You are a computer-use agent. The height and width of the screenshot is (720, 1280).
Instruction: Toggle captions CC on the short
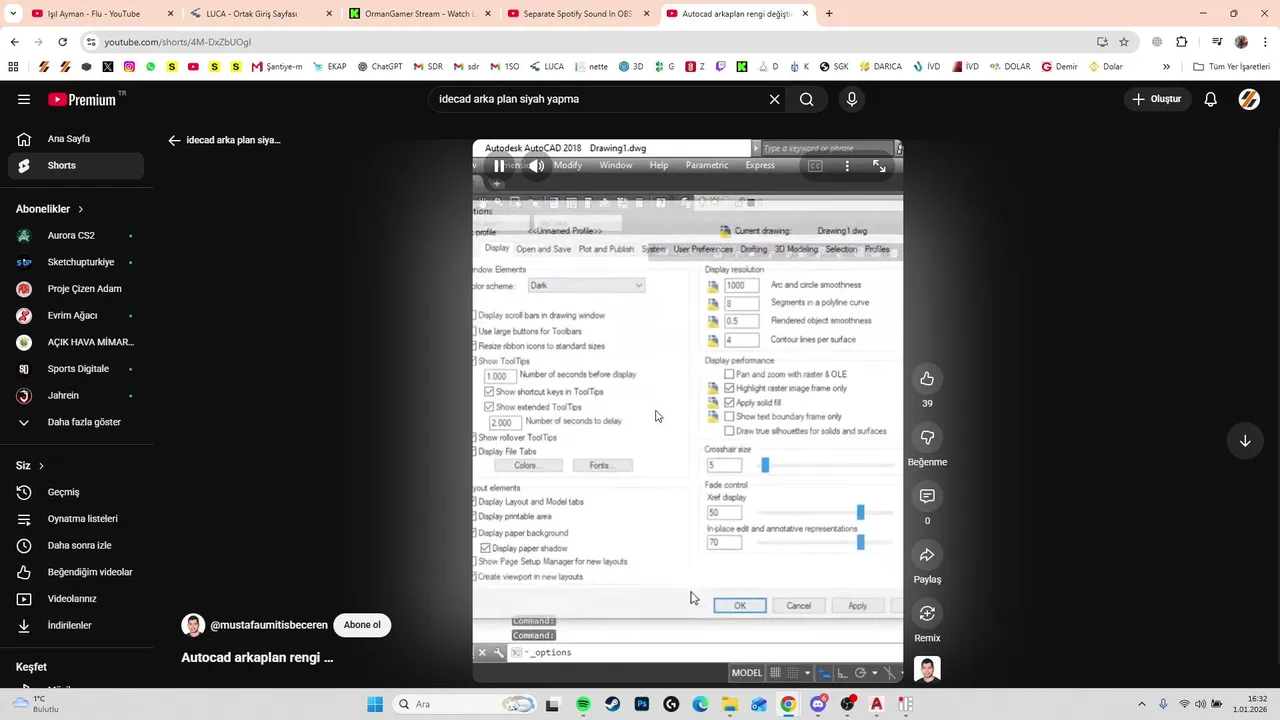(815, 166)
